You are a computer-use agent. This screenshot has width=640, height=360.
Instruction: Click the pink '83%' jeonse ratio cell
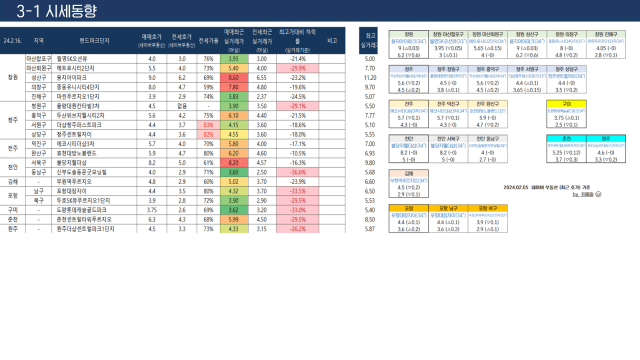click(209, 125)
